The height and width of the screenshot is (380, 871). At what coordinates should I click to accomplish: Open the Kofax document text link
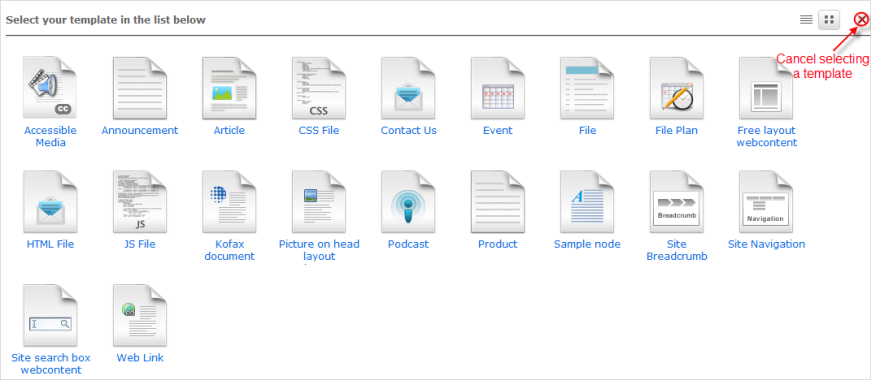click(229, 251)
